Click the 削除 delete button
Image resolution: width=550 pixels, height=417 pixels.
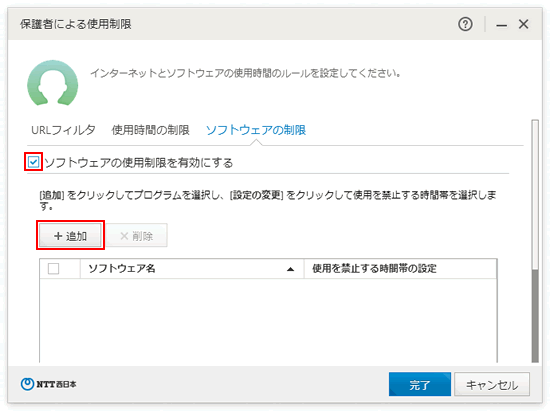[136, 236]
